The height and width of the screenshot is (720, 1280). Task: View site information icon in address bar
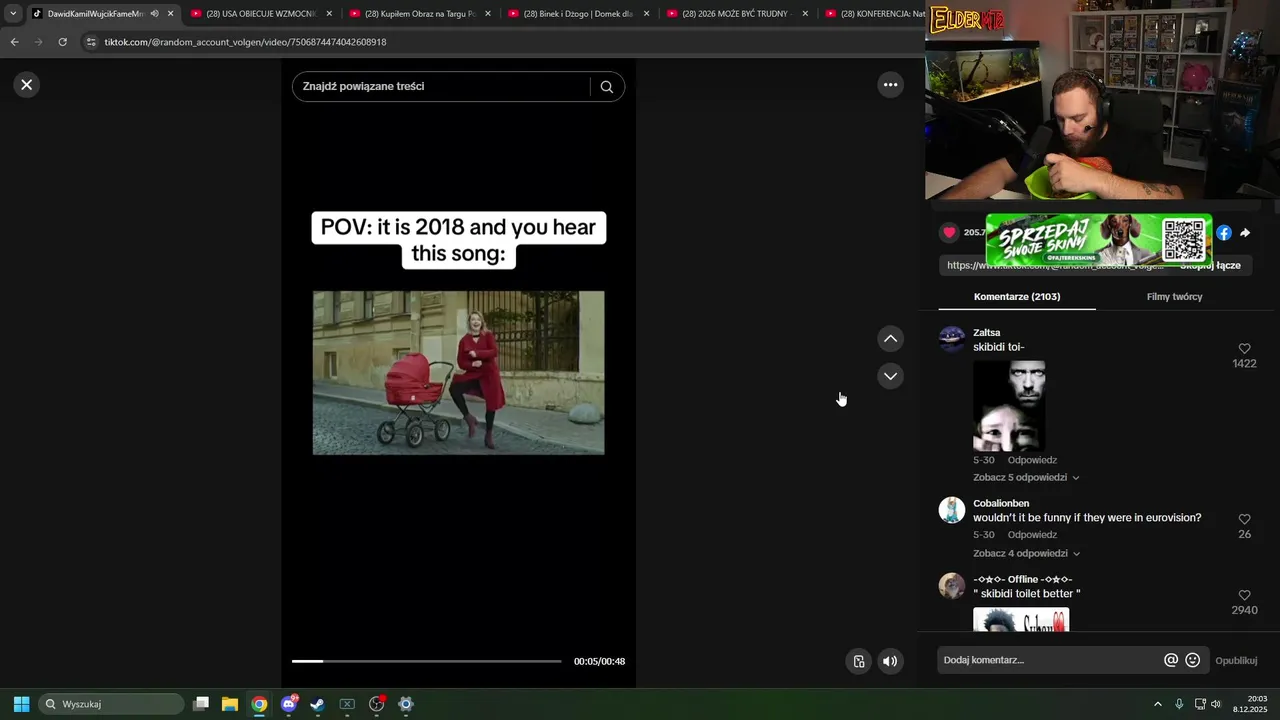(x=91, y=42)
